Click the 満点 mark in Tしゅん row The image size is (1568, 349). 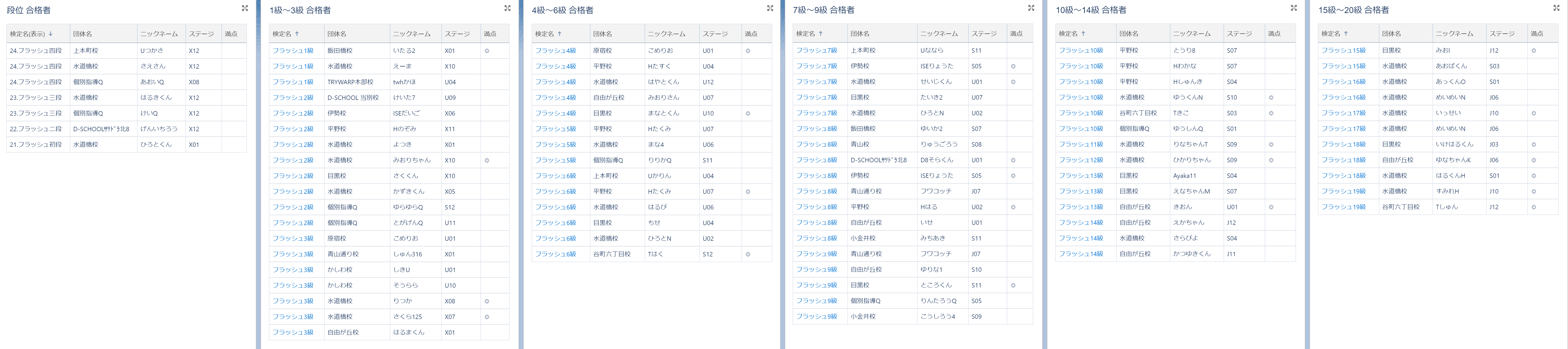(1534, 207)
